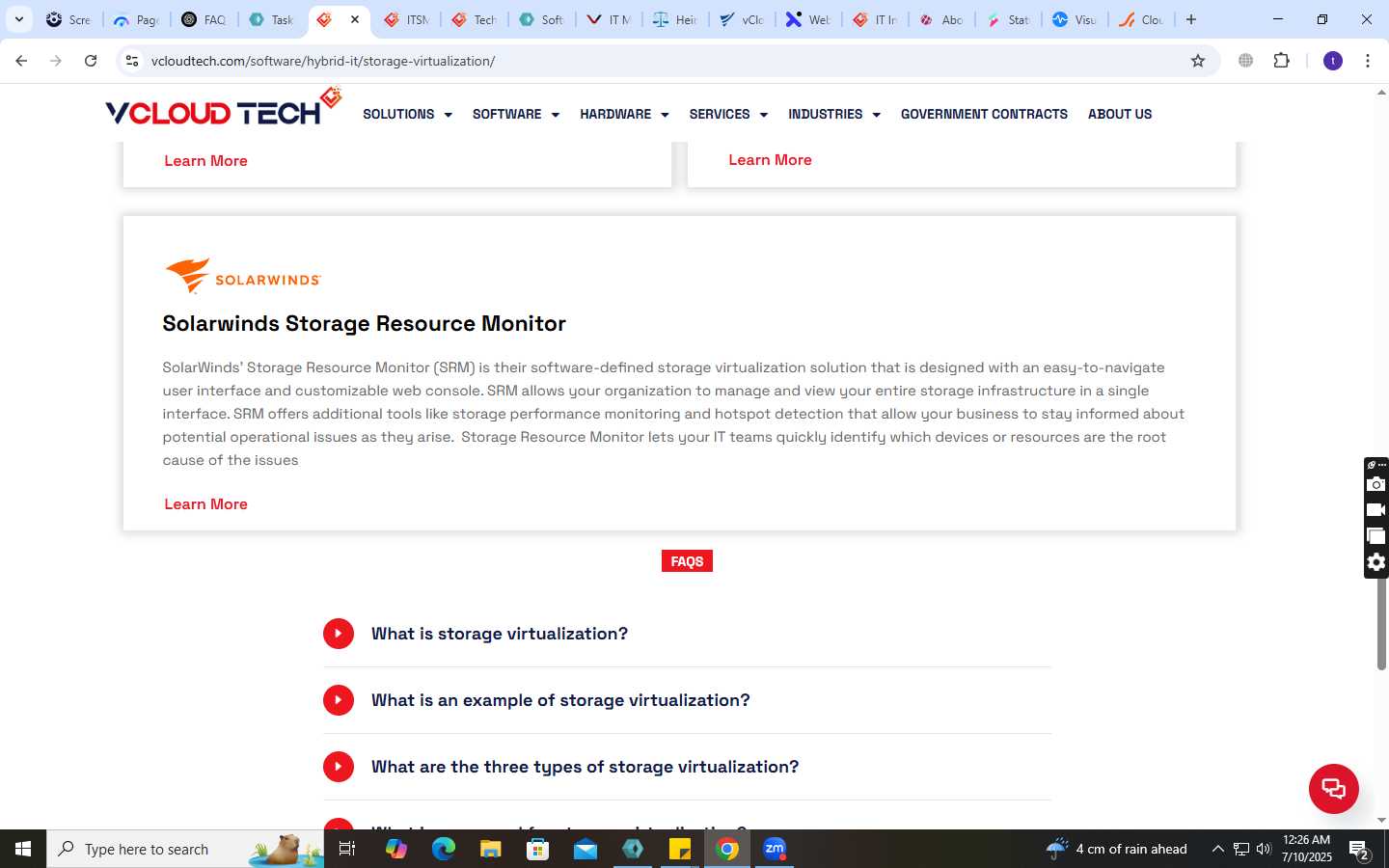
Task: Click the SolarWinds logo image
Action: (x=242, y=276)
